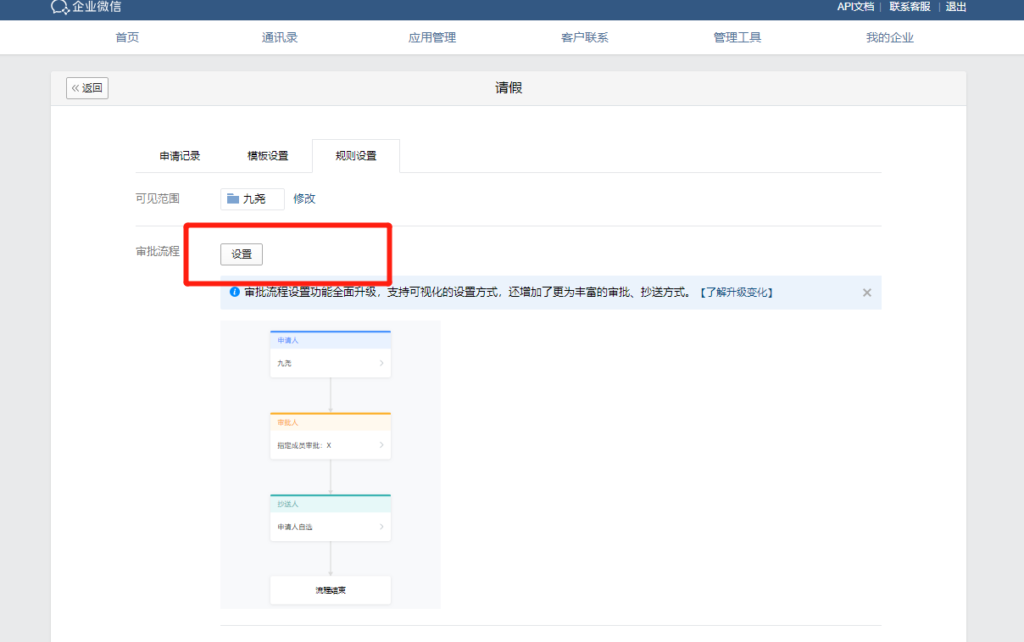Screen dimensions: 1024x642
Task: Open the API文档 link at top
Action: coord(855,7)
